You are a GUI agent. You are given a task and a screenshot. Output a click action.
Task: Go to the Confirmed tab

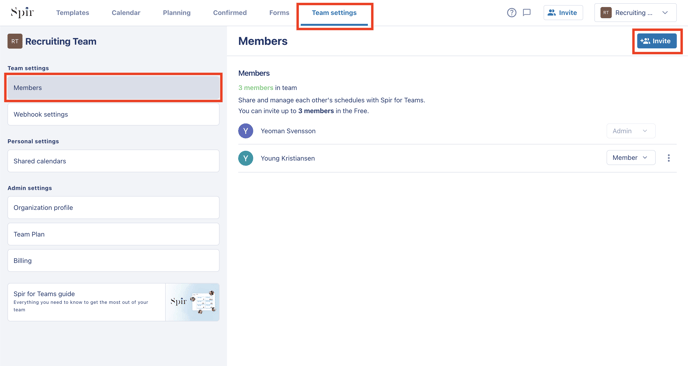tap(230, 13)
